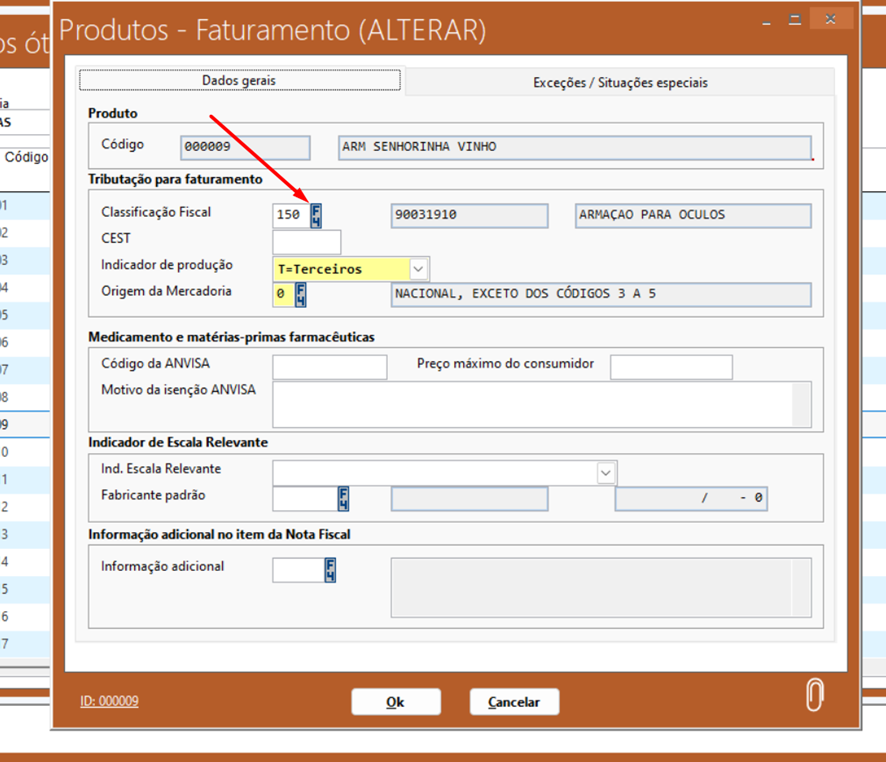Image resolution: width=886 pixels, height=762 pixels.
Task: Select the Dados gerais tab
Action: click(239, 80)
